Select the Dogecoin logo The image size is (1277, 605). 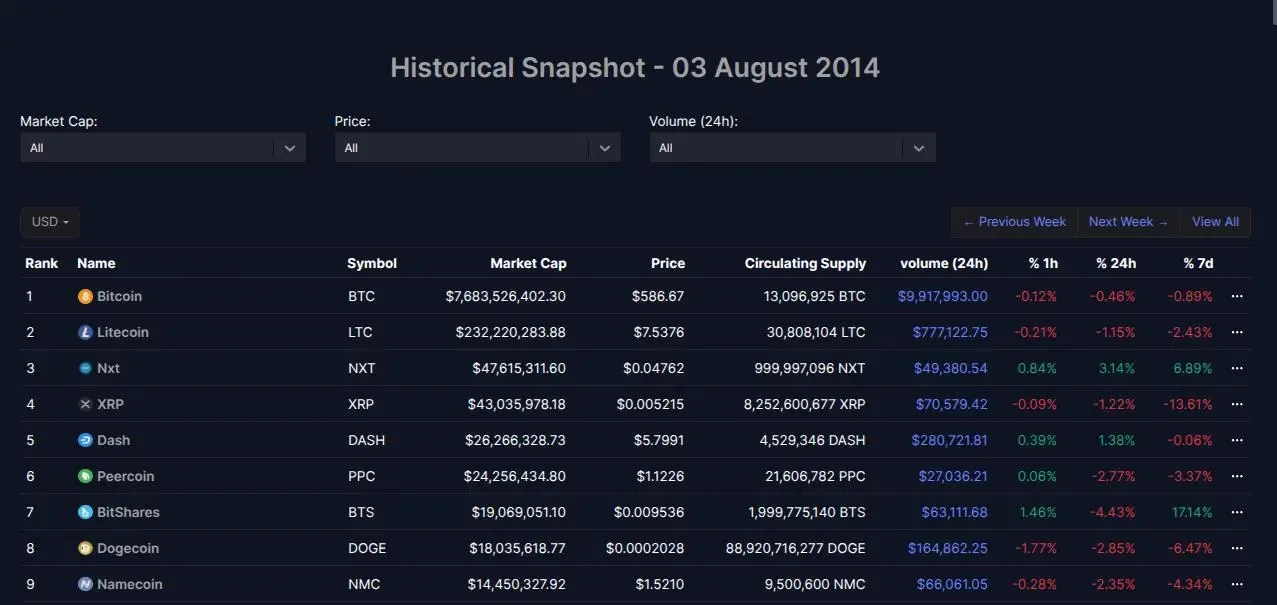85,547
